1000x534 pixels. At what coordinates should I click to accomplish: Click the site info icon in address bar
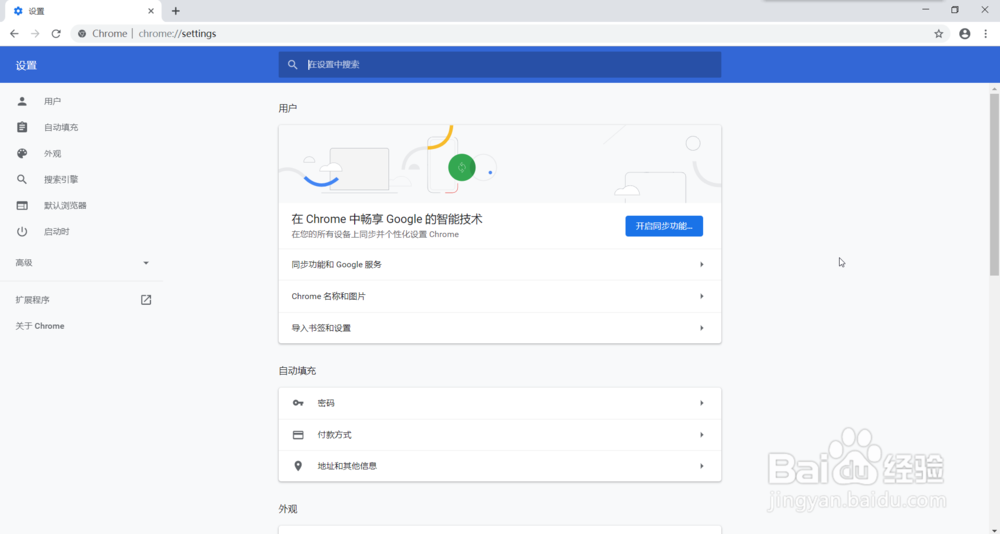click(82, 34)
